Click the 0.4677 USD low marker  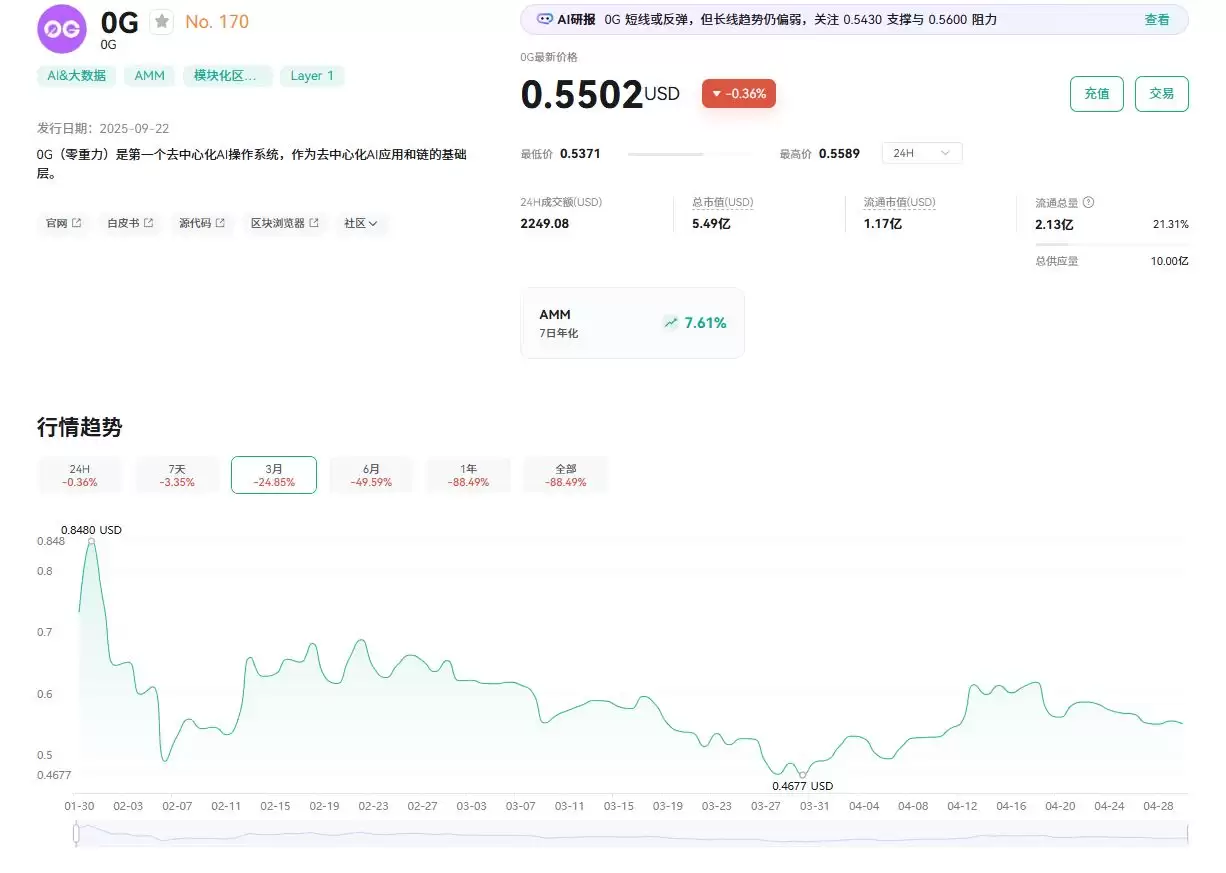(x=802, y=775)
